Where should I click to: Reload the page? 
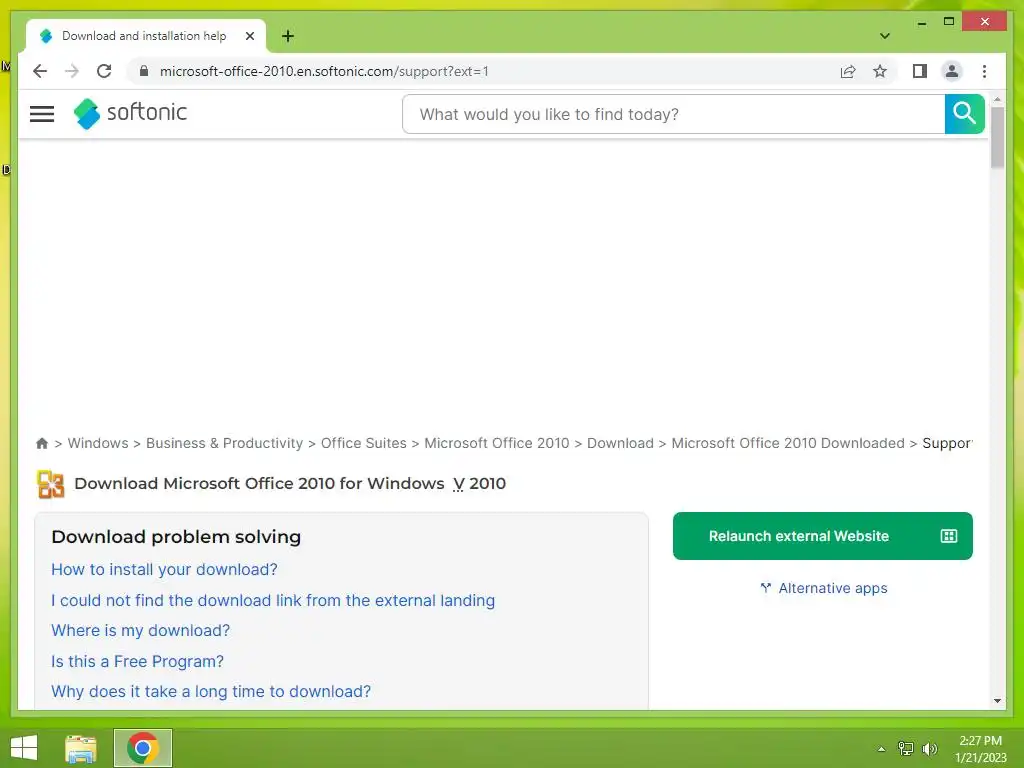click(x=104, y=71)
